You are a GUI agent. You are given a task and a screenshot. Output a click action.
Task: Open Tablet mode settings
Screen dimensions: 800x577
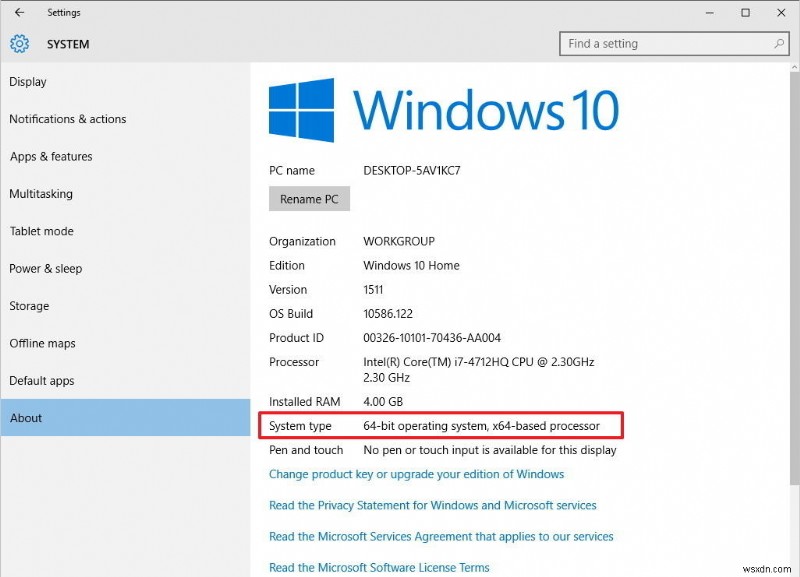[40, 231]
